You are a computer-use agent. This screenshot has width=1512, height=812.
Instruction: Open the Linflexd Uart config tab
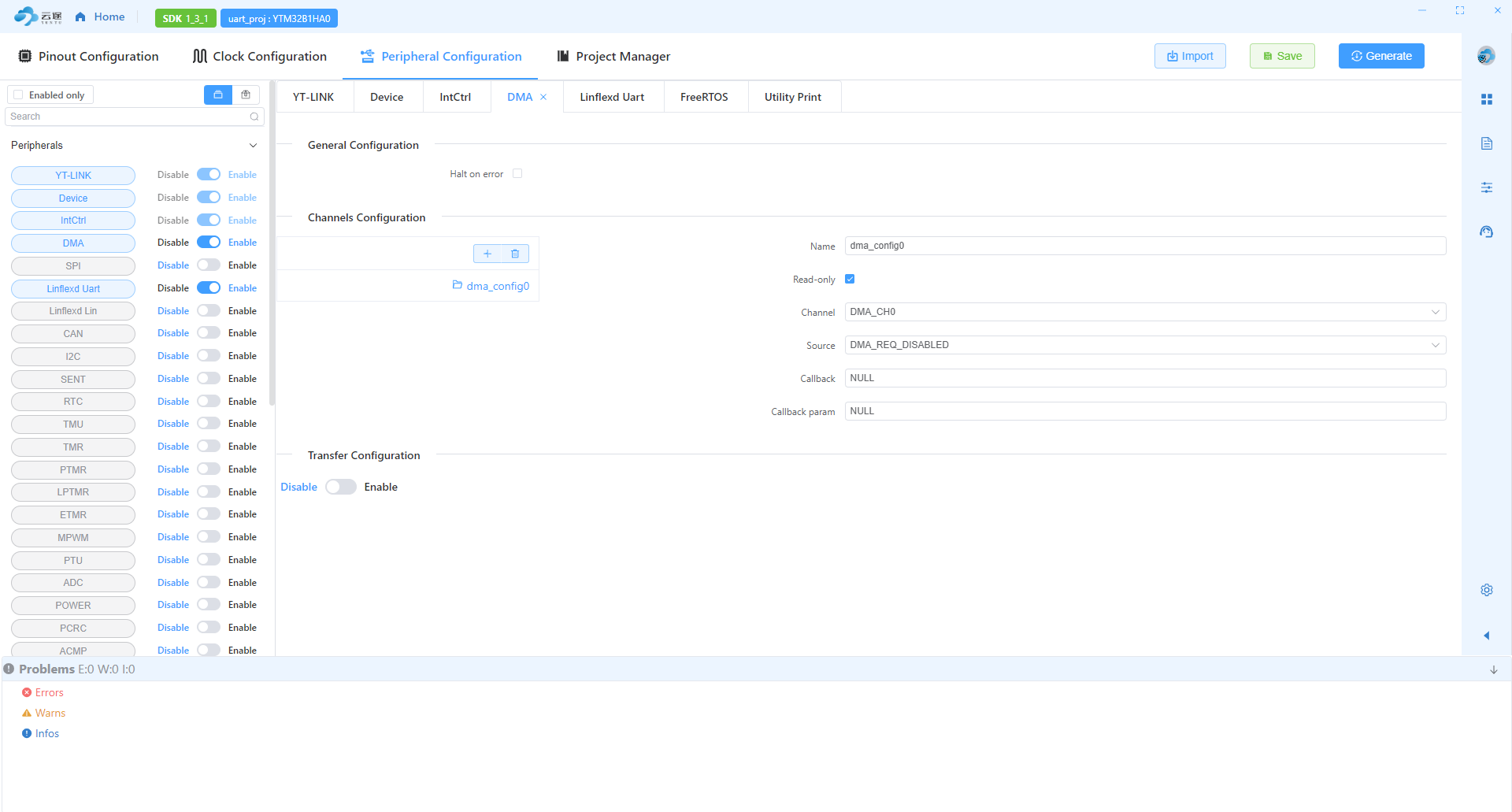612,97
